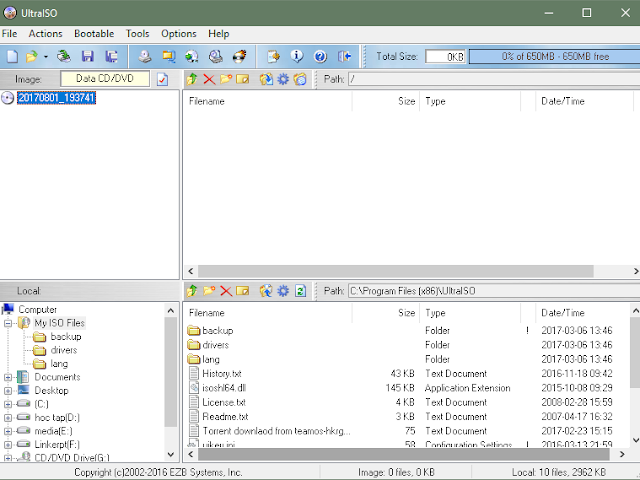This screenshot has width=640, height=480.
Task: Click the Burn CD/DVD Image icon
Action: 239,56
